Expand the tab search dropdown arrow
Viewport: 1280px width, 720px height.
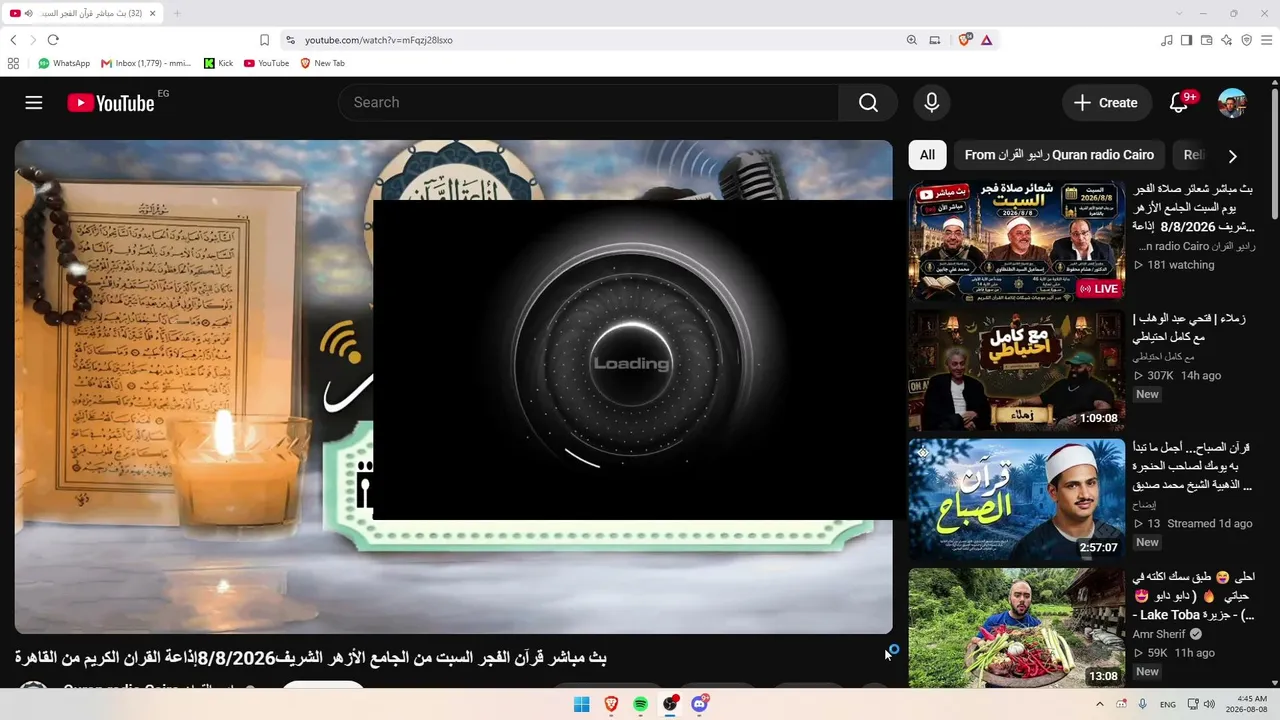[1179, 13]
